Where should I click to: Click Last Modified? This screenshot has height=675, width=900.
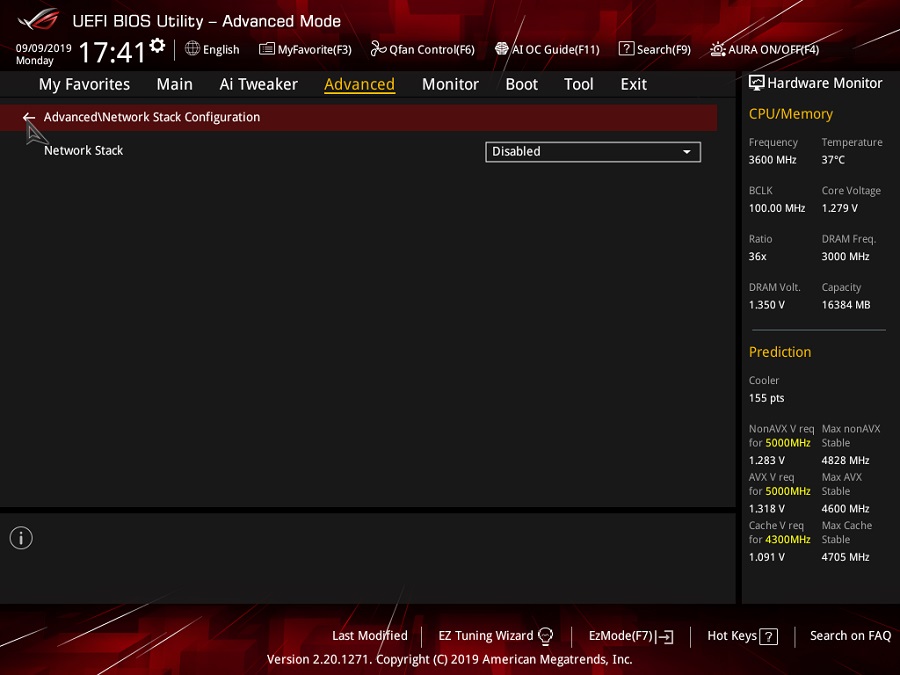click(370, 635)
